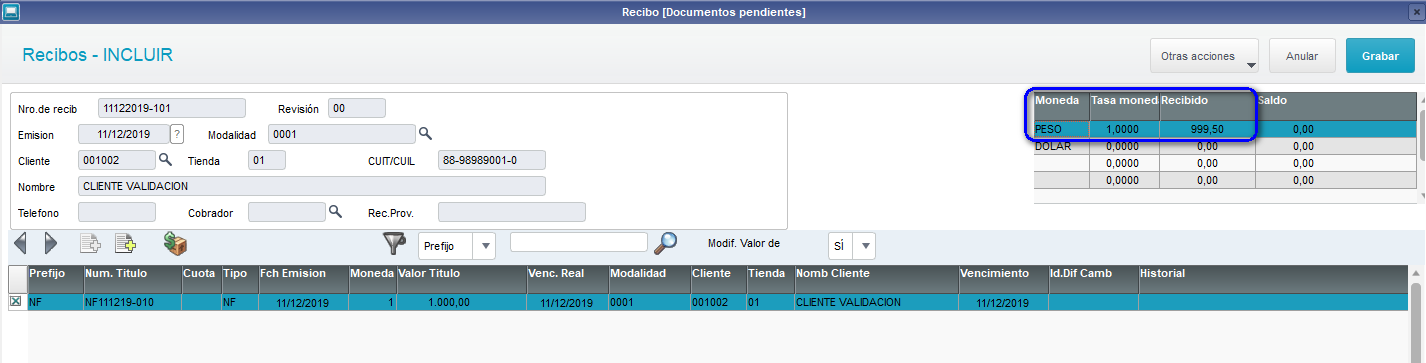The width and height of the screenshot is (1426, 363).
Task: Click the Revisión field showing 00
Action: [x=357, y=108]
